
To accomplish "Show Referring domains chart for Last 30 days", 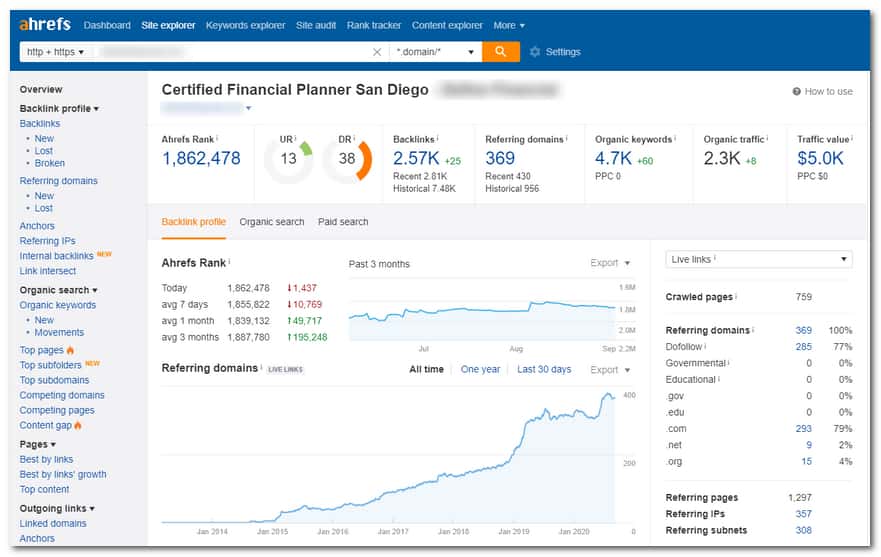I will click(x=544, y=369).
